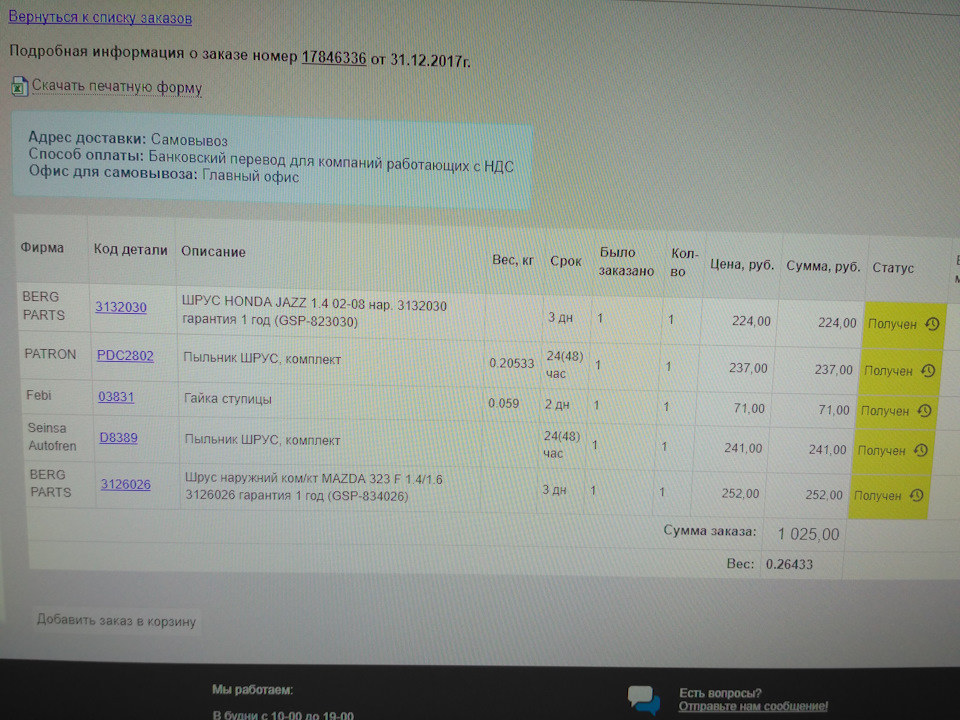Click the Код детали column header

[x=130, y=249]
